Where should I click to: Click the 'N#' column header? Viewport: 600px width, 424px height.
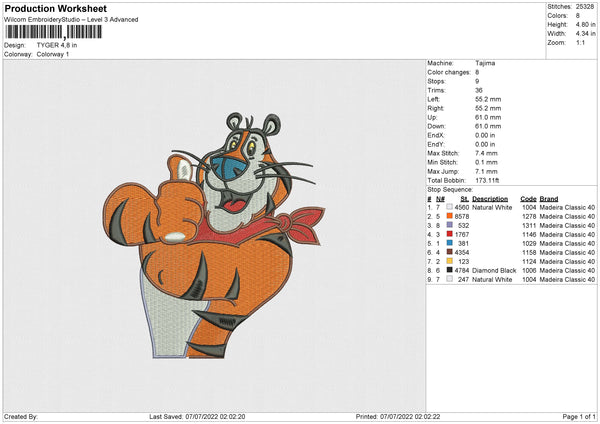click(440, 199)
